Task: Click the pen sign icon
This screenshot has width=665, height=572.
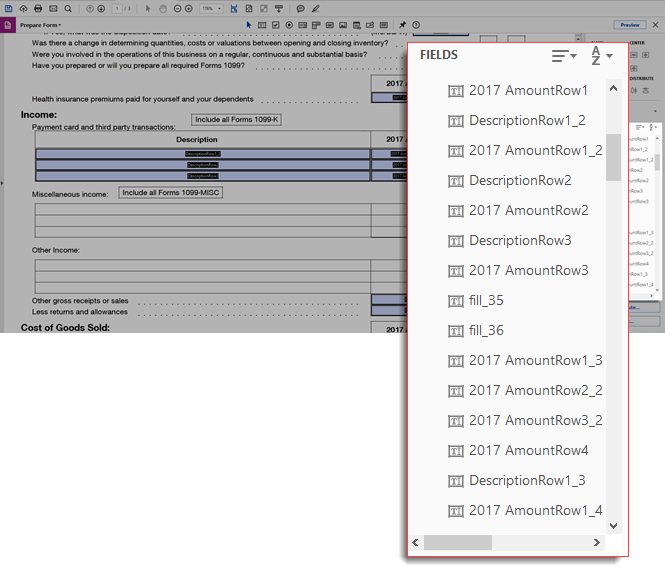Action: tap(316, 8)
